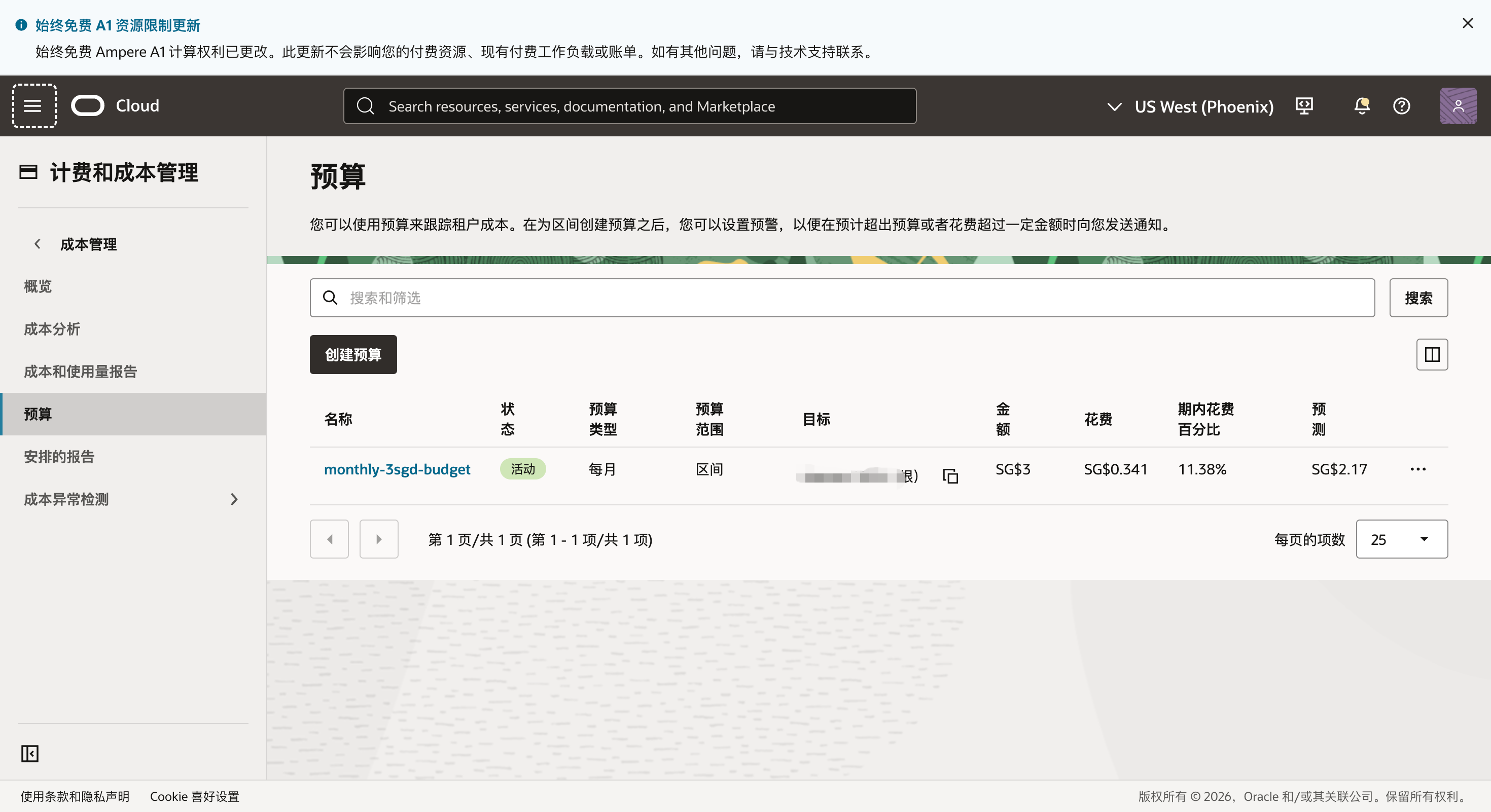1491x812 pixels.
Task: Click the 预测 column header
Action: point(1319,419)
